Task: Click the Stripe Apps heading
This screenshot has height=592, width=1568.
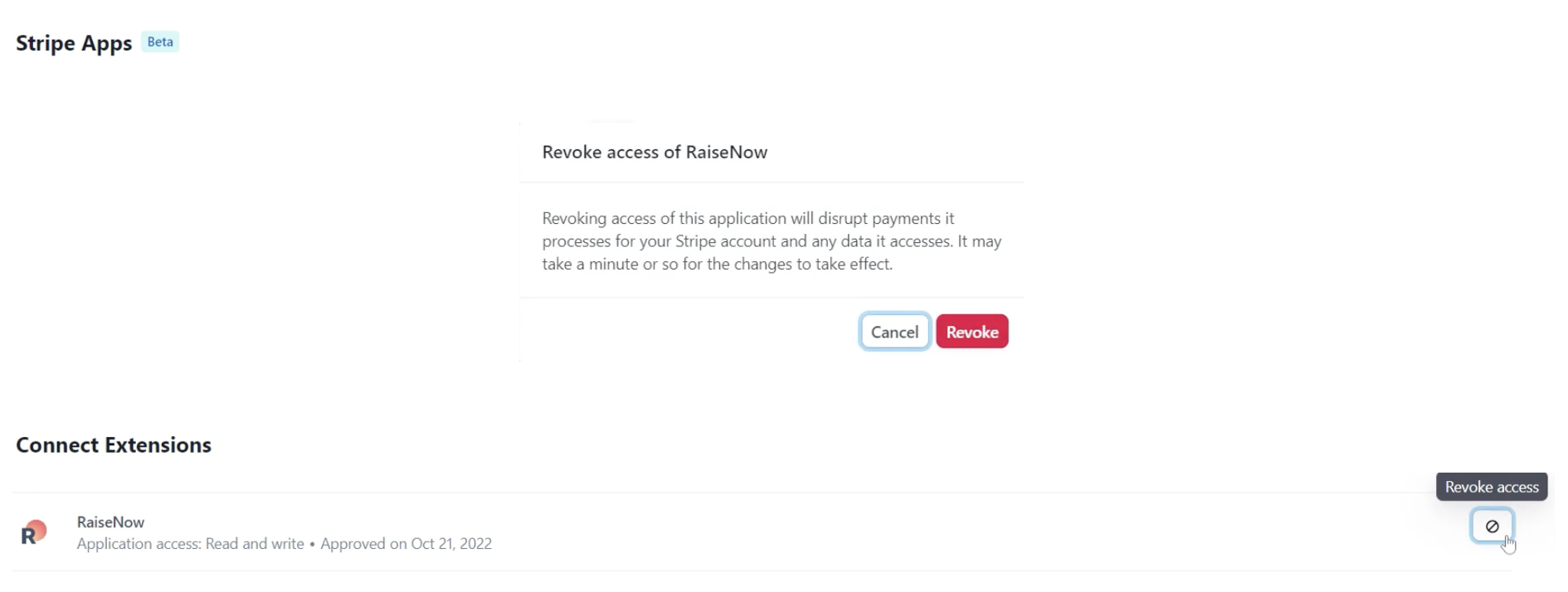Action: [74, 43]
